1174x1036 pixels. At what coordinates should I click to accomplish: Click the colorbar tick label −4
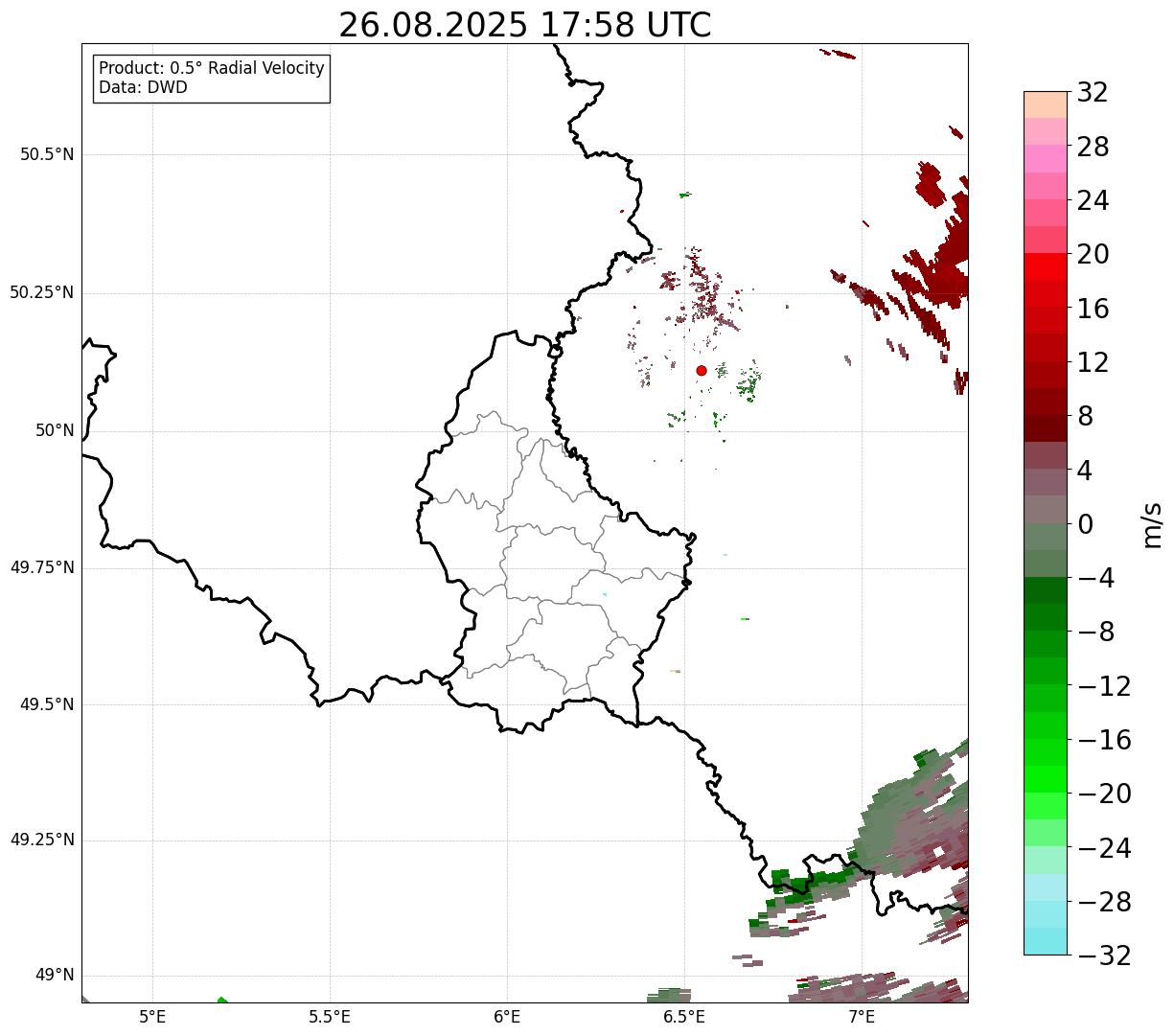(x=1096, y=578)
